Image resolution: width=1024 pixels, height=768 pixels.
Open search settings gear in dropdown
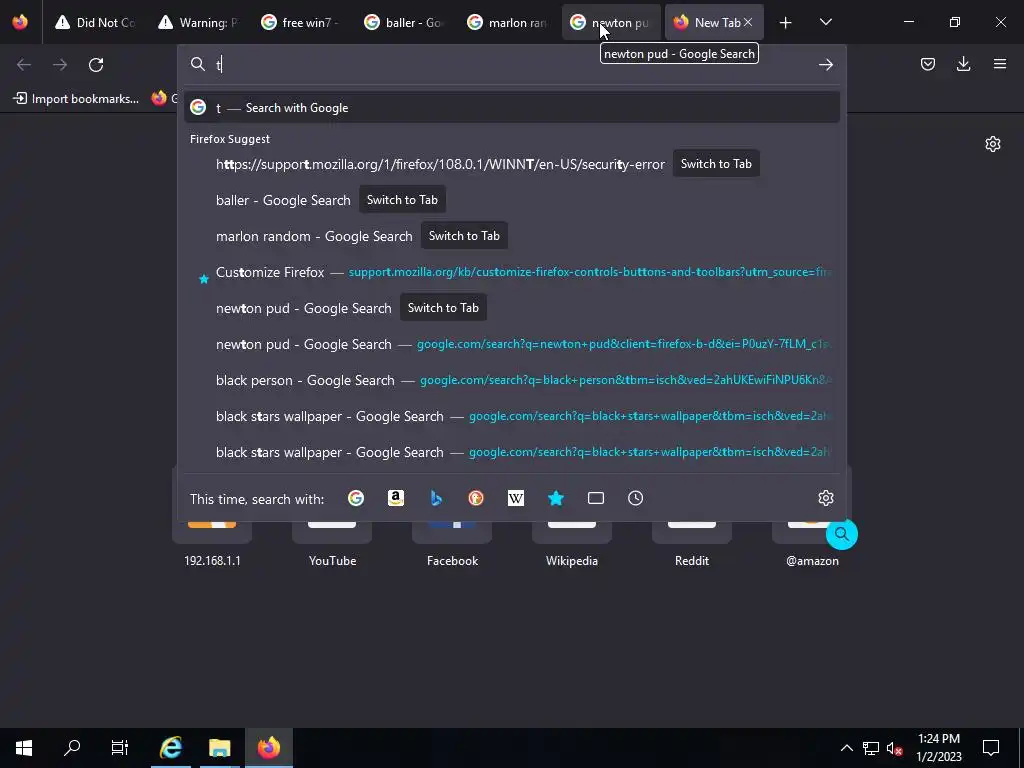tap(825, 498)
